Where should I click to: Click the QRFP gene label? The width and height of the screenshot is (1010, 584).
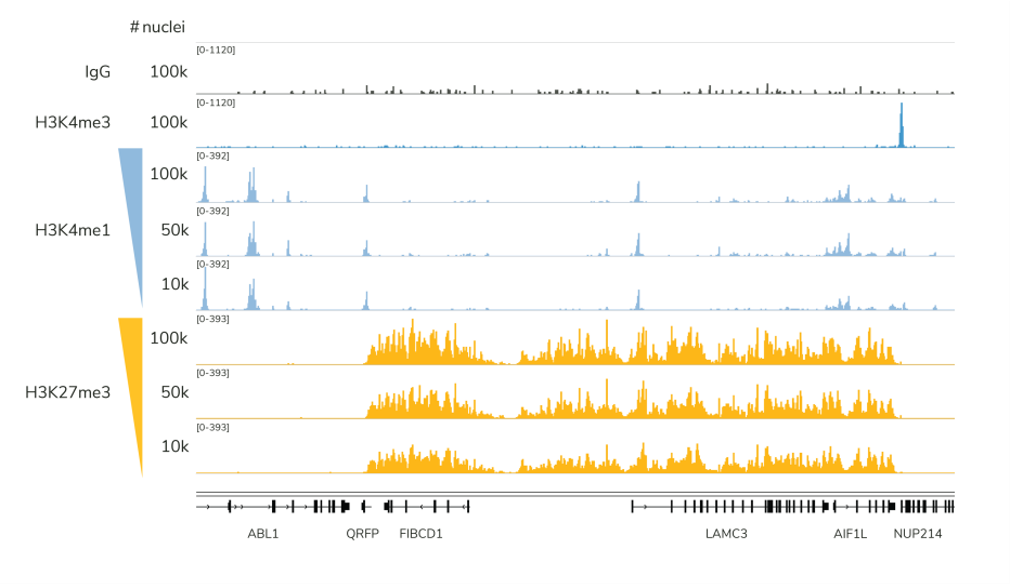(362, 534)
